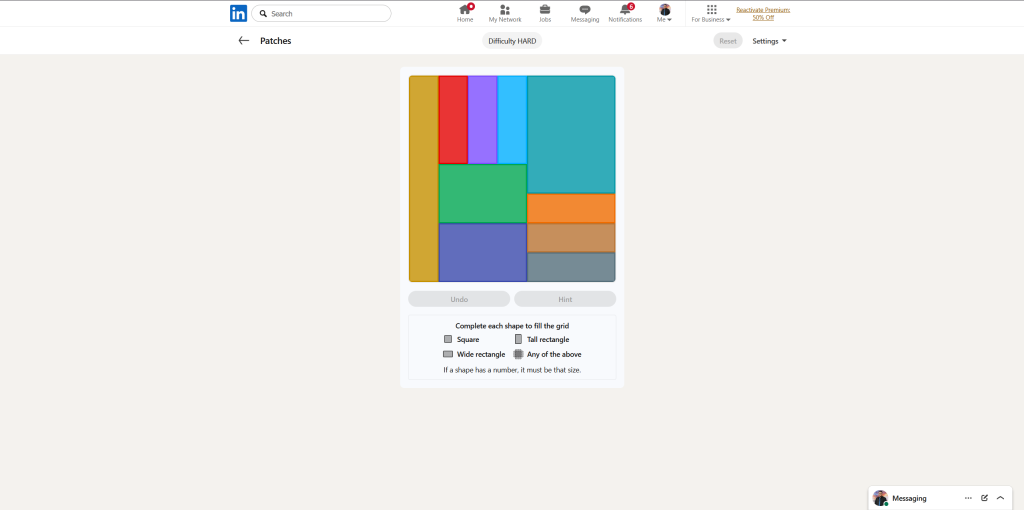Select the orange patch
Viewport: 1024px width, 510px height.
coord(571,208)
